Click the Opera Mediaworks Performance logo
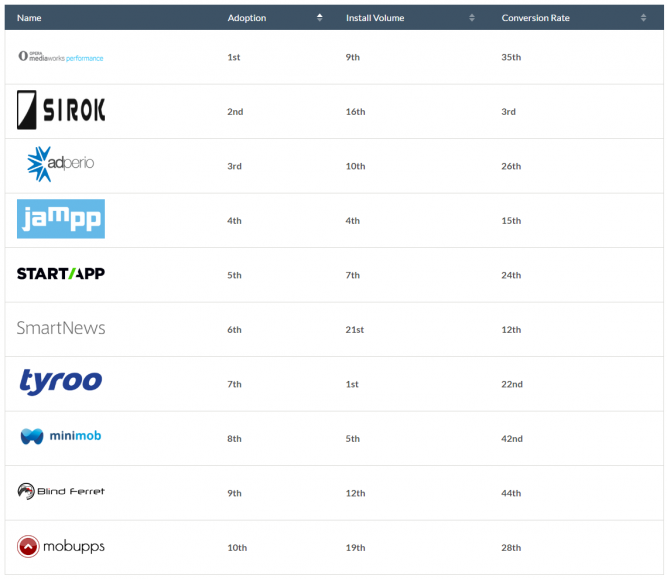The height and width of the screenshot is (579, 667). 60,57
